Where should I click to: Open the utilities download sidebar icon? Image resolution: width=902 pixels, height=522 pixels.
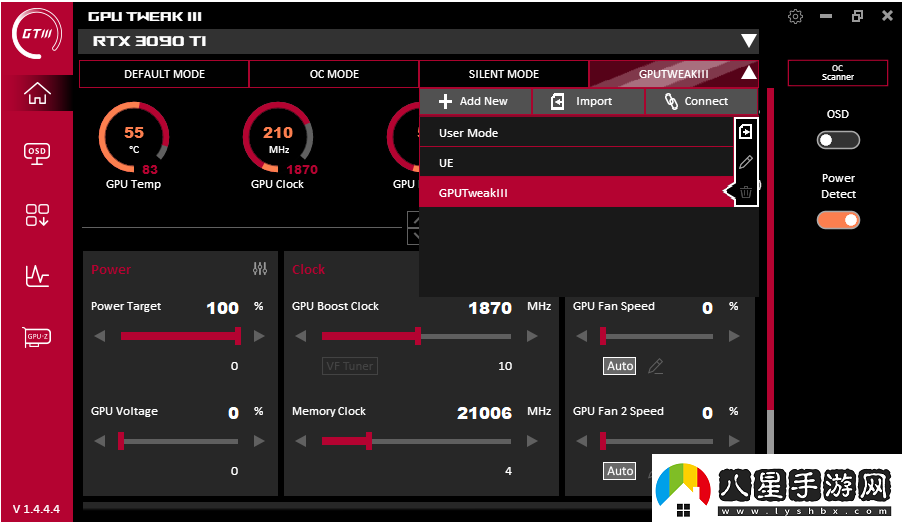(x=37, y=214)
